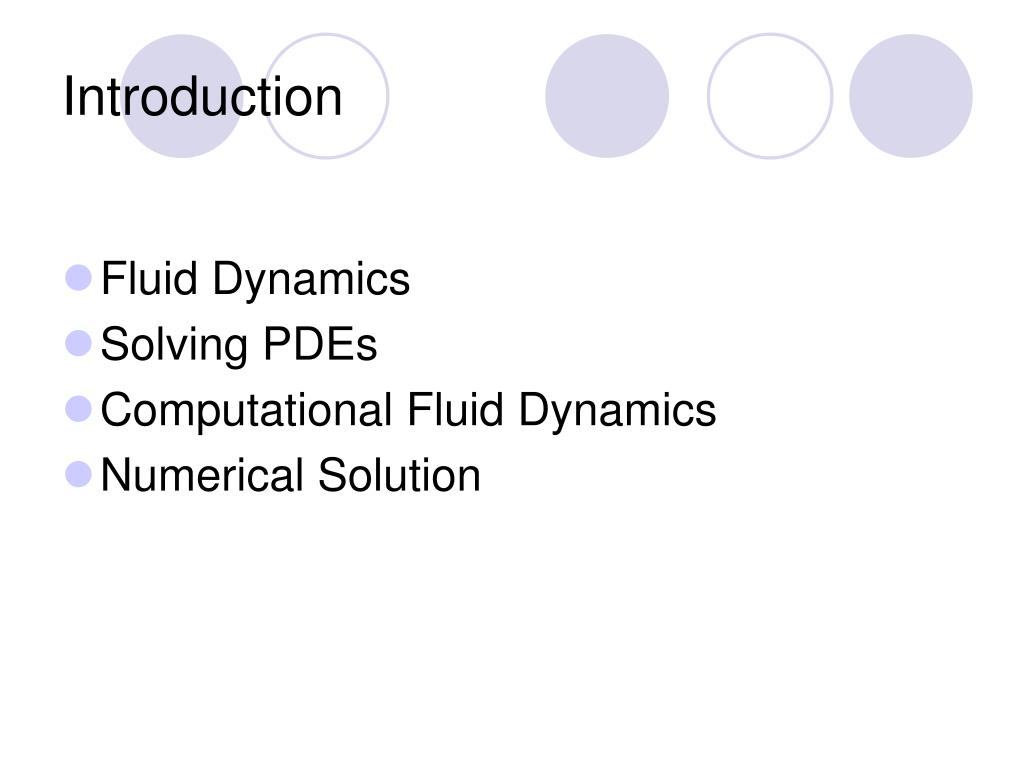Image resolution: width=1024 pixels, height=768 pixels.
Task: Click the Solving PDEs bullet text
Action: (239, 345)
